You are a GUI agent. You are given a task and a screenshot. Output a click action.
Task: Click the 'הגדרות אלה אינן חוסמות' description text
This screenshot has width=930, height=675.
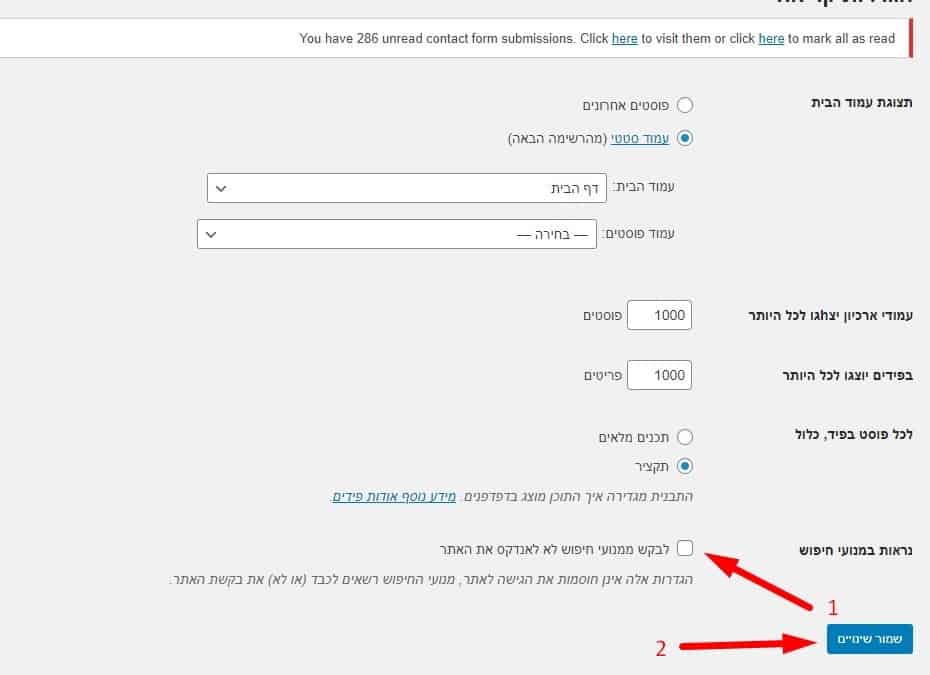pyautogui.click(x=431, y=579)
